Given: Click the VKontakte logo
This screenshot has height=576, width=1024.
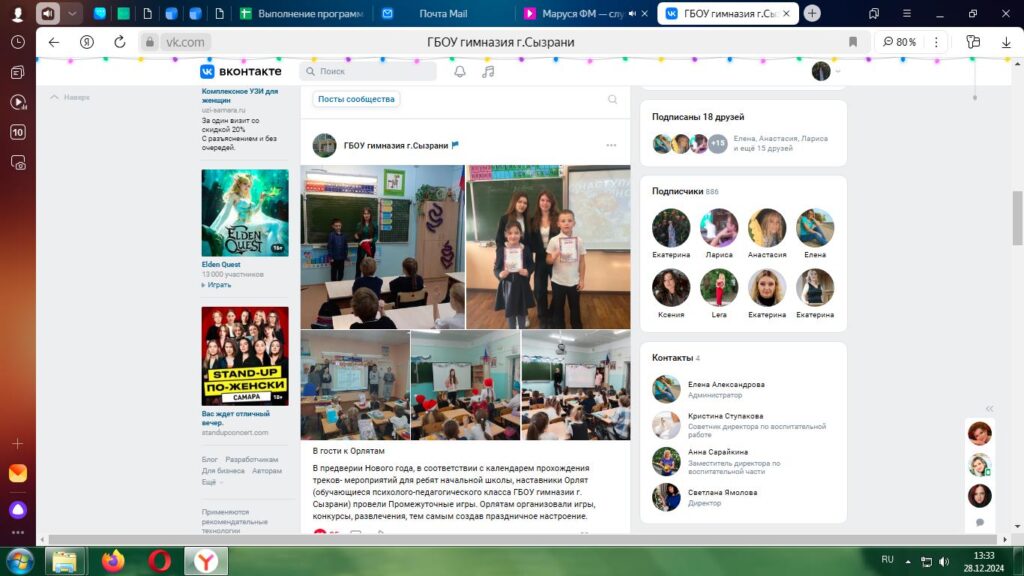Looking at the screenshot, I should [x=240, y=72].
